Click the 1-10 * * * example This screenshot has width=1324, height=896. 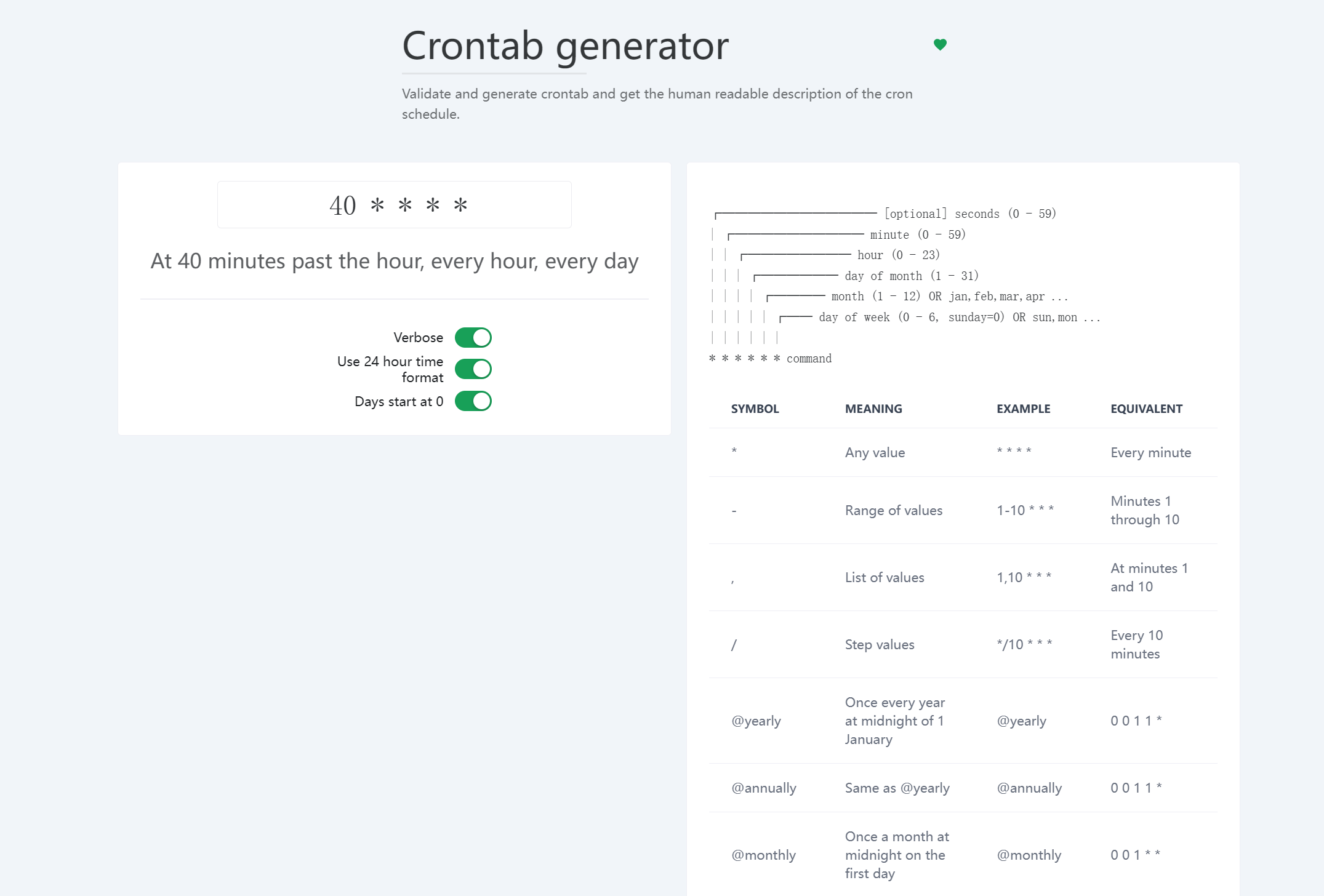point(1025,510)
